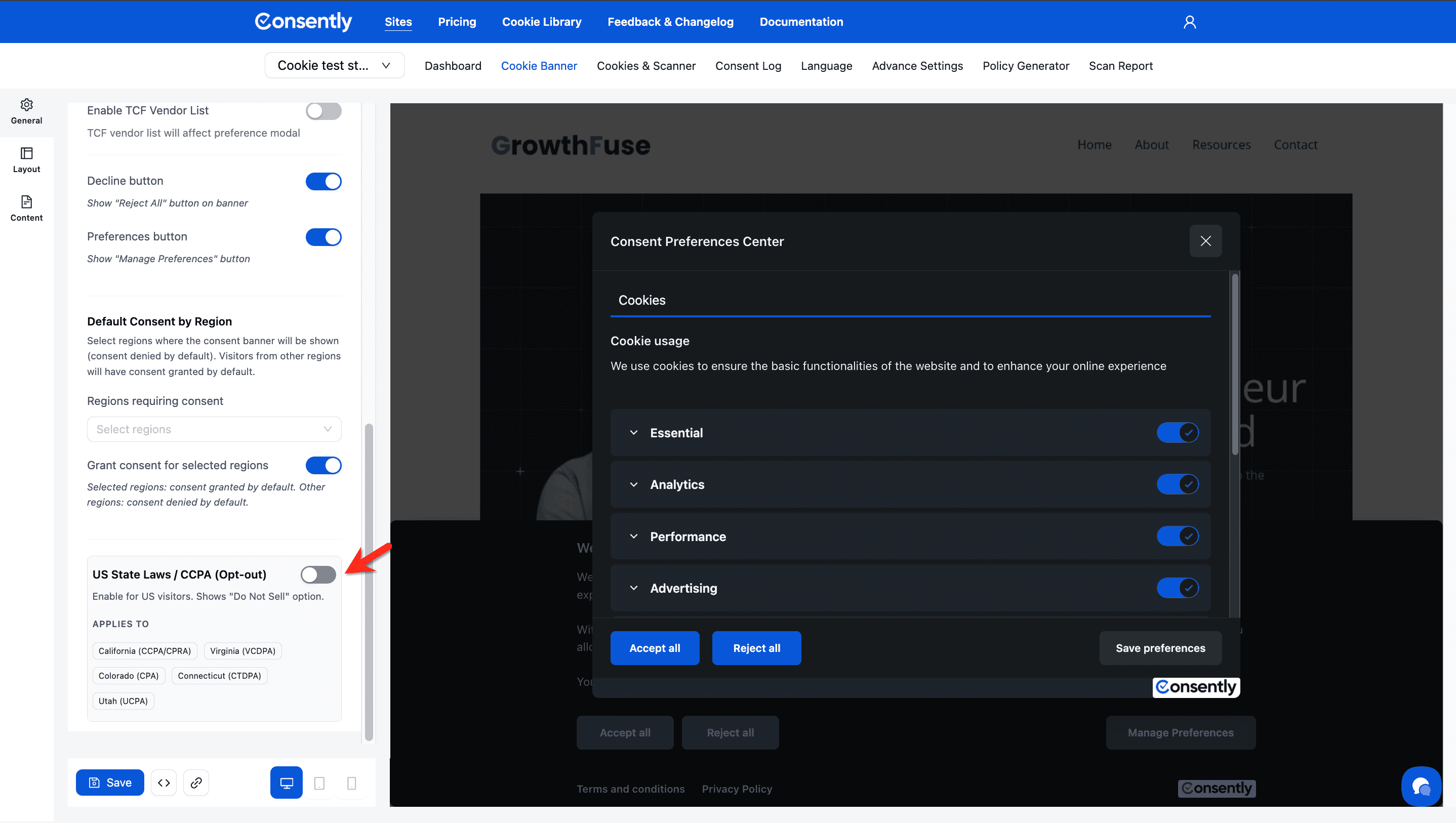Screen dimensions: 1456x823
Task: Open the Content sidebar section
Action: pyautogui.click(x=26, y=209)
